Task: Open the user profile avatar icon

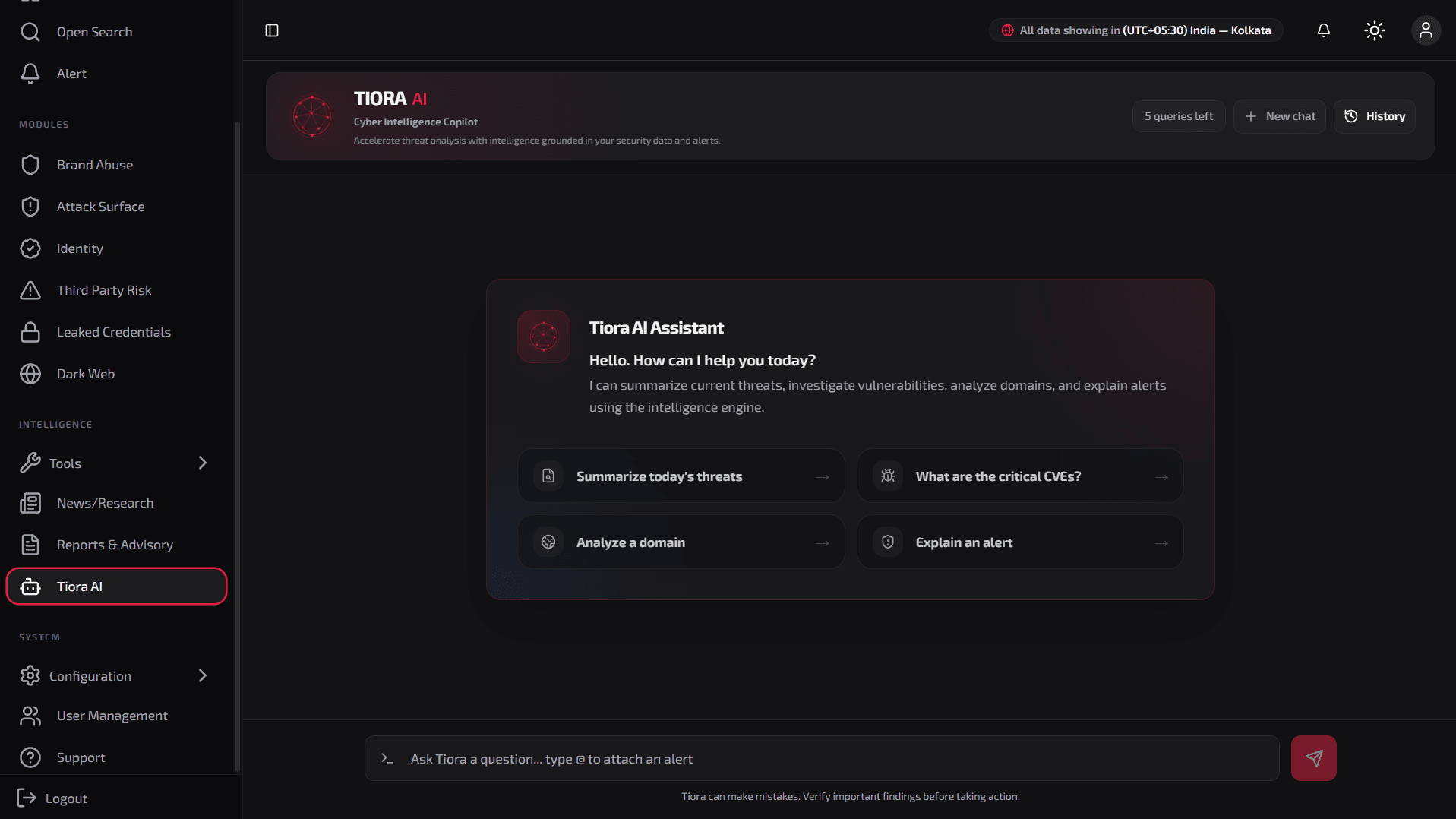Action: (1426, 30)
